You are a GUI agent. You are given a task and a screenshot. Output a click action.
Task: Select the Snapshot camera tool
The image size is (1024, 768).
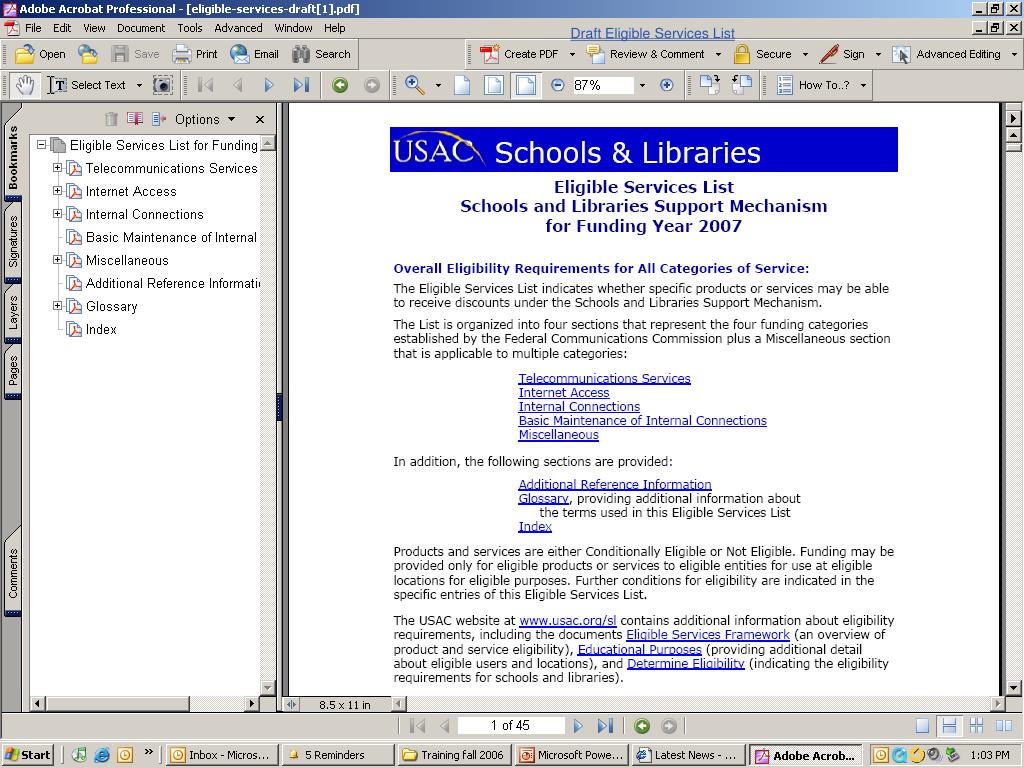(163, 86)
